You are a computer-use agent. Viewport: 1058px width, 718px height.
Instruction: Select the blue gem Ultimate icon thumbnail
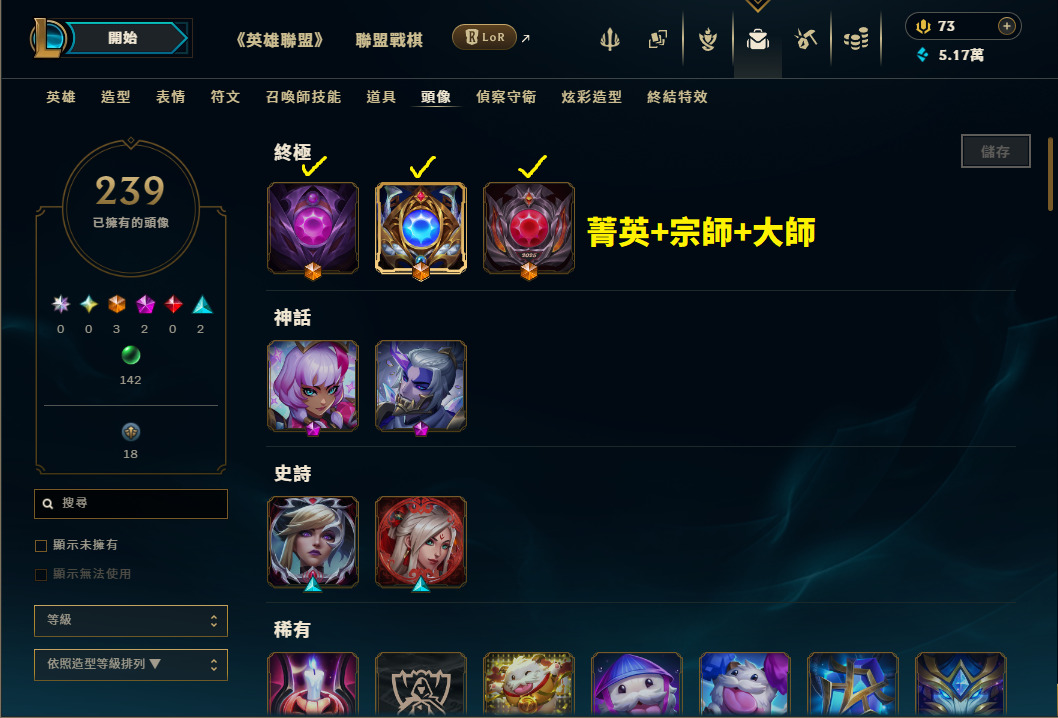[x=420, y=228]
